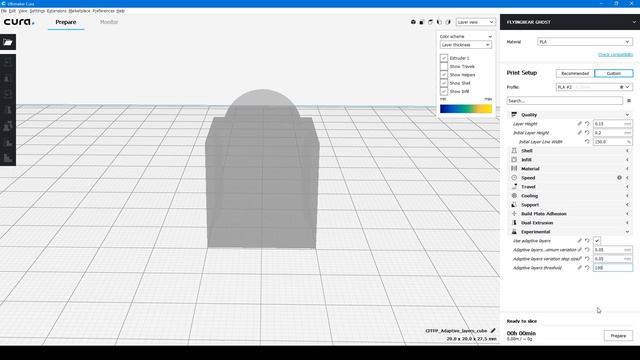Open the Check compatibility link

(616, 55)
